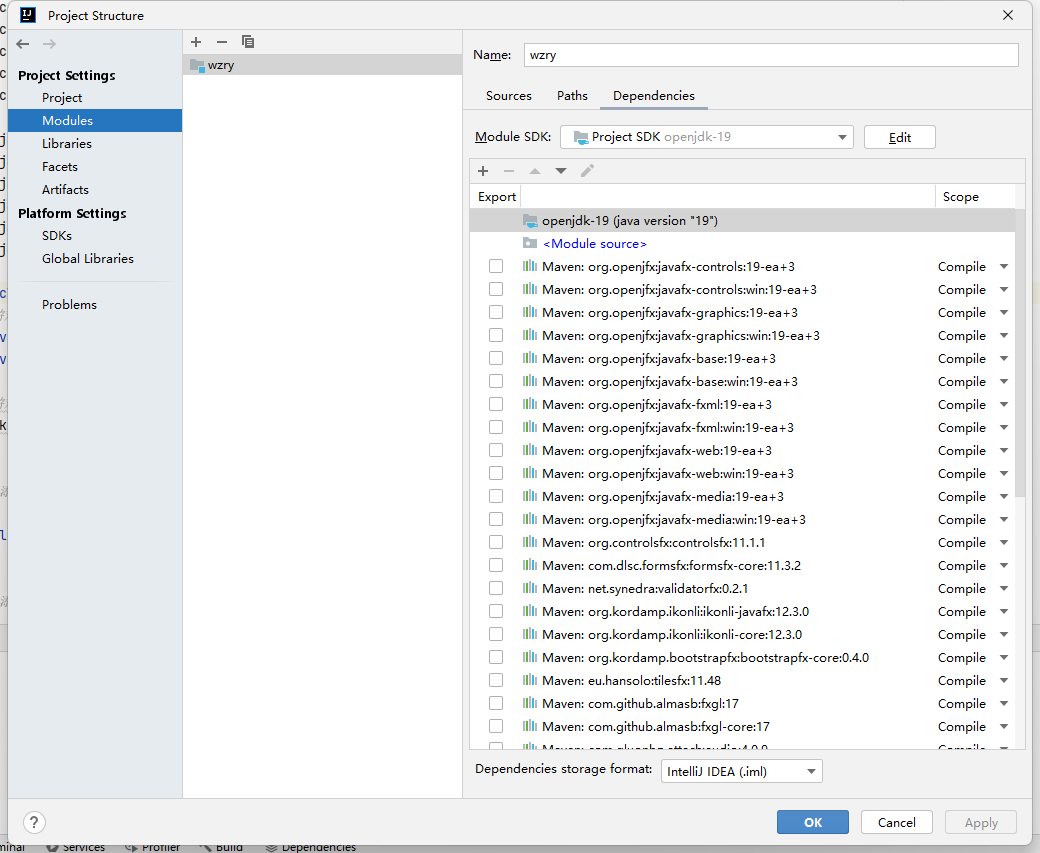Click the openjdk-19 SDK folder icon
This screenshot has height=853, width=1040.
[529, 221]
